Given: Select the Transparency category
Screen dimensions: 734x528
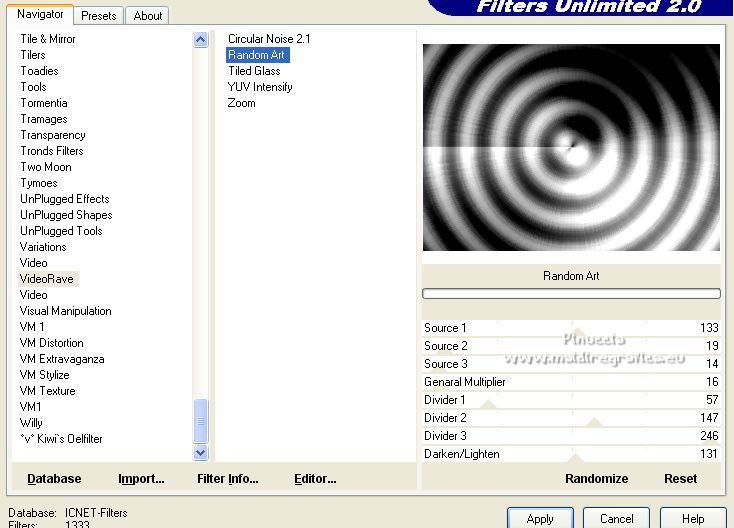Looking at the screenshot, I should (x=53, y=135).
